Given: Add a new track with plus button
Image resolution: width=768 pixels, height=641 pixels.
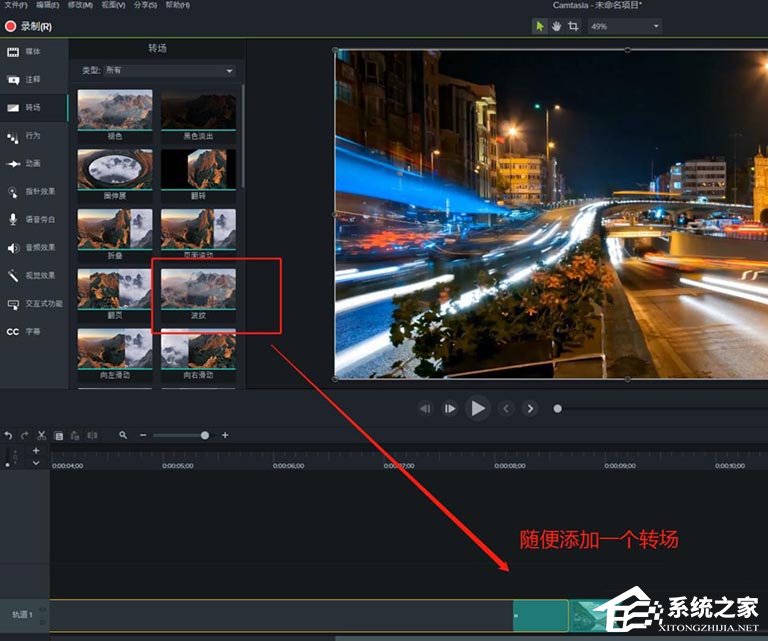Looking at the screenshot, I should (x=36, y=451).
